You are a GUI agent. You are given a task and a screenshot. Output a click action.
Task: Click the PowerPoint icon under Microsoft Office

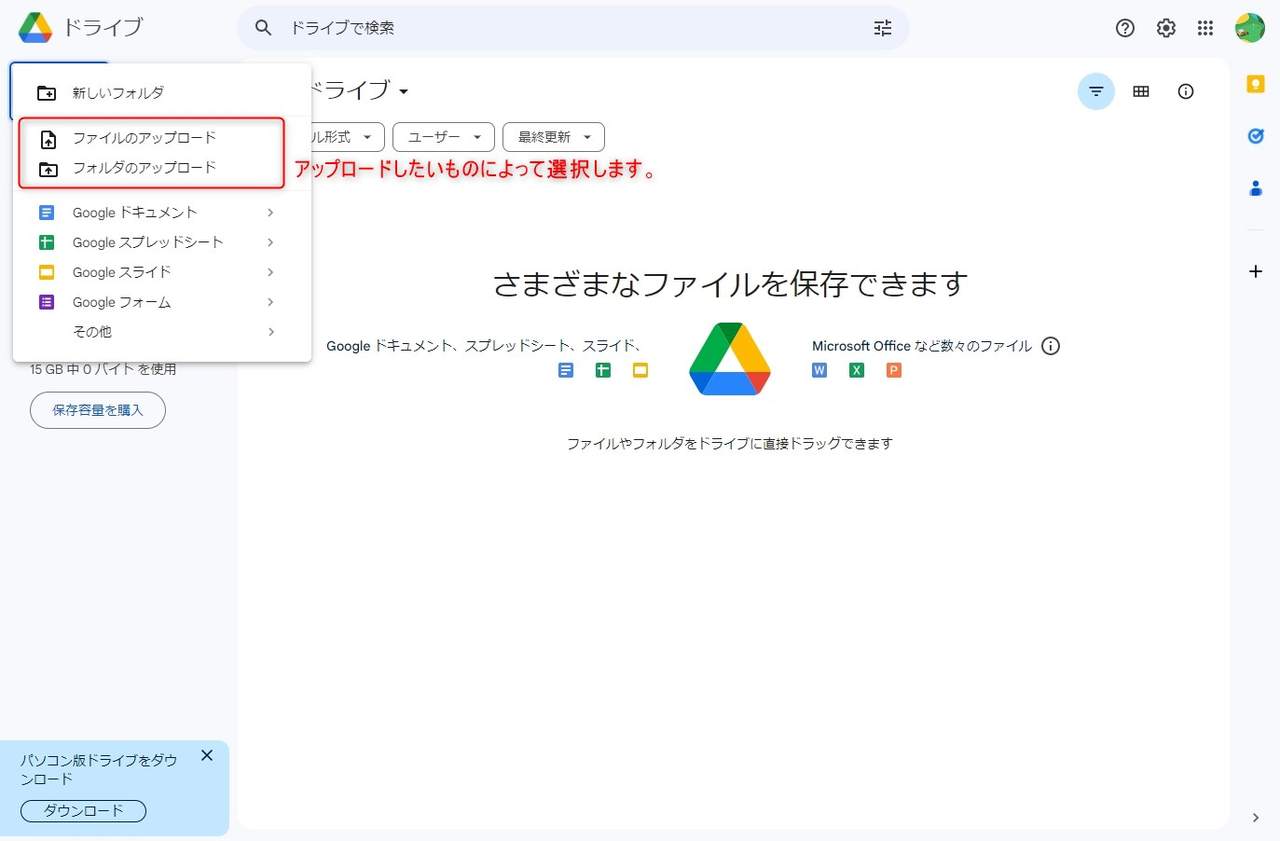coord(894,370)
